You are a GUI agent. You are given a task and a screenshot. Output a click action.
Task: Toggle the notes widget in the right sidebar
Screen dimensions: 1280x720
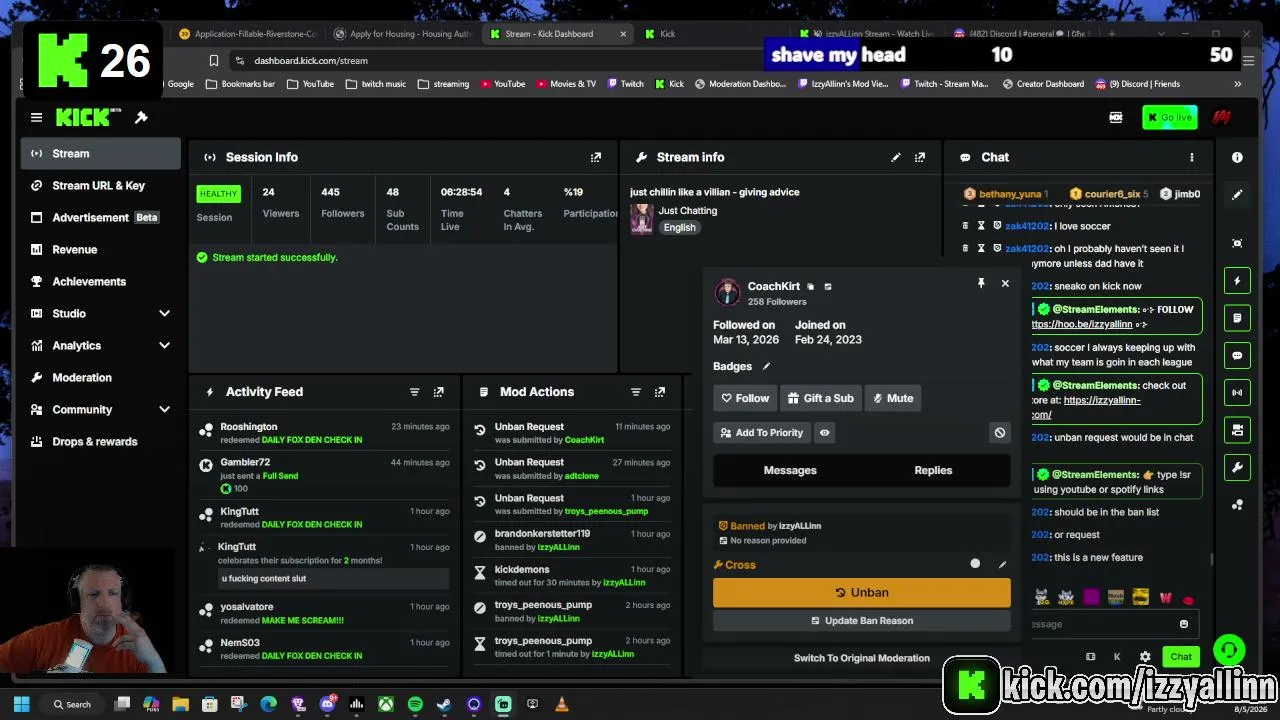click(x=1237, y=318)
